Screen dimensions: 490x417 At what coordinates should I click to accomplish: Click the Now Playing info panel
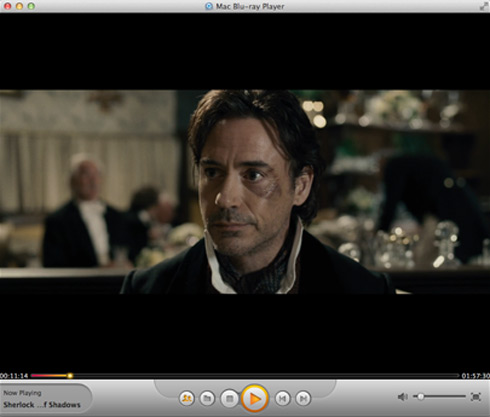45,398
